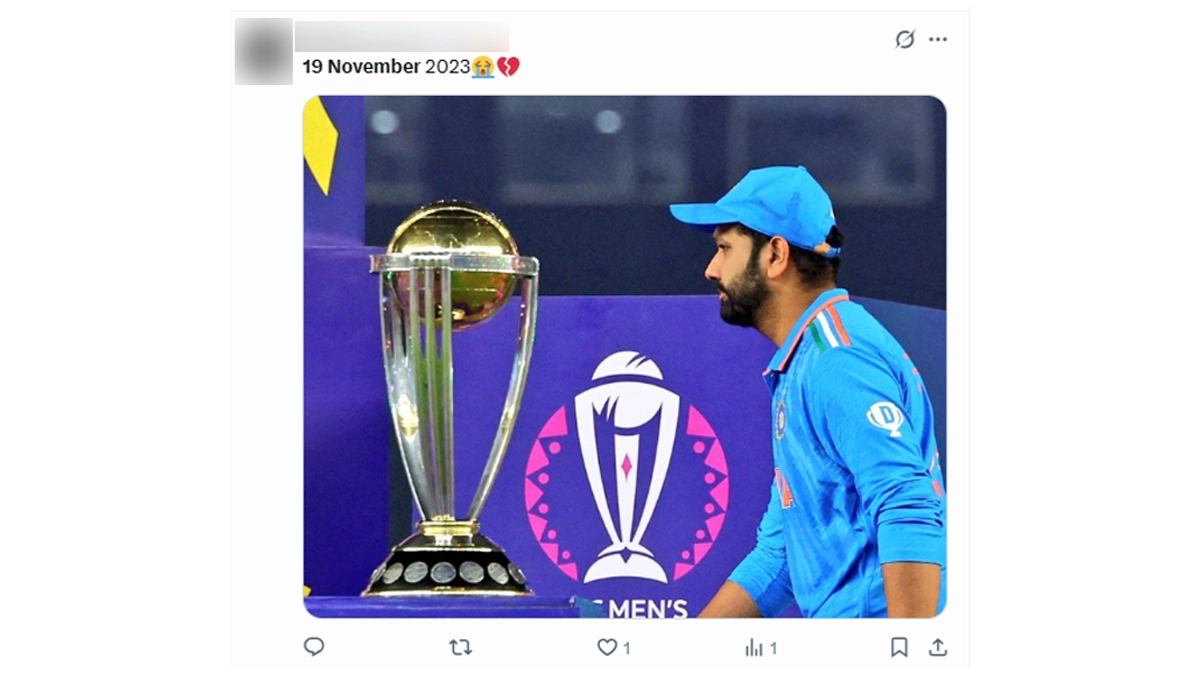Click the share upload arrow icon

pyautogui.click(x=937, y=647)
